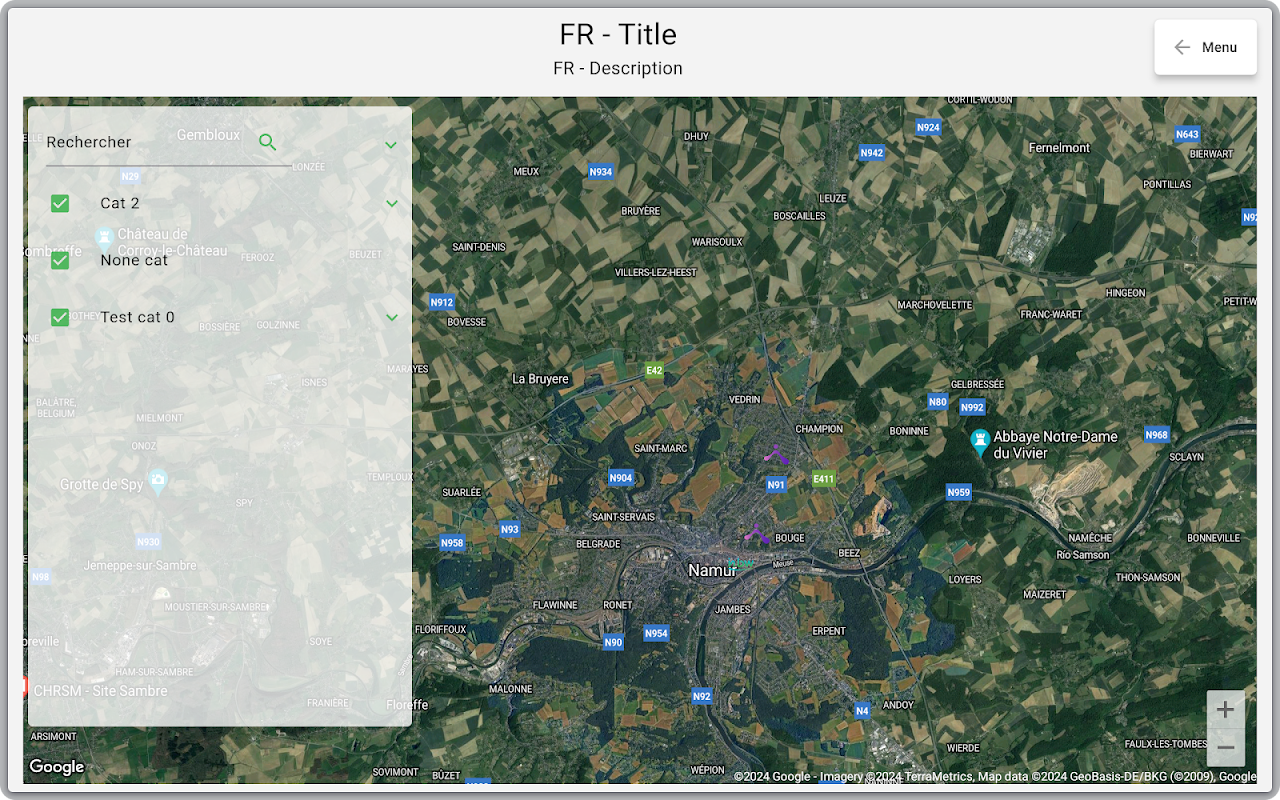This screenshot has width=1280, height=800.
Task: Click the Abbaye Notre-Dame du Vivier marker
Action: (x=980, y=440)
